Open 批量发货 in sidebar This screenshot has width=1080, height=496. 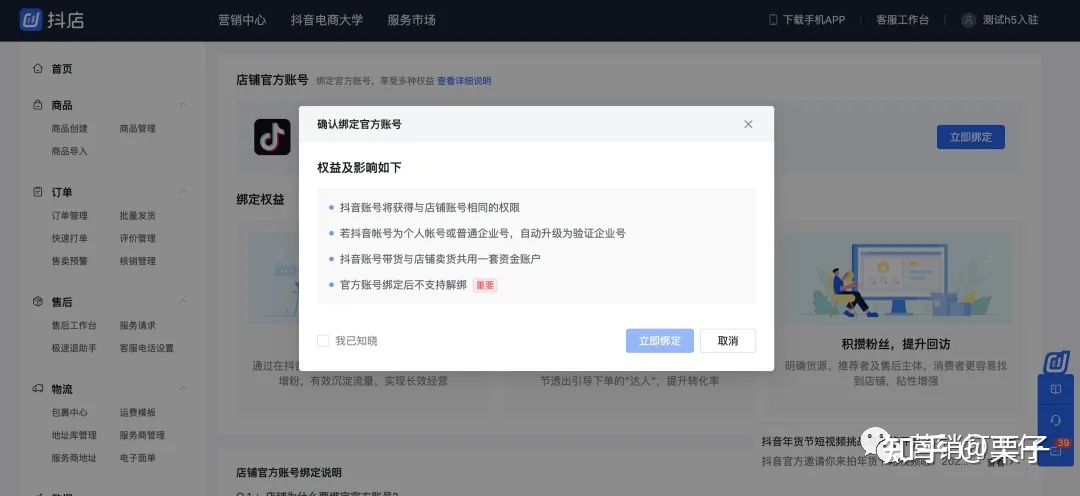[138, 216]
